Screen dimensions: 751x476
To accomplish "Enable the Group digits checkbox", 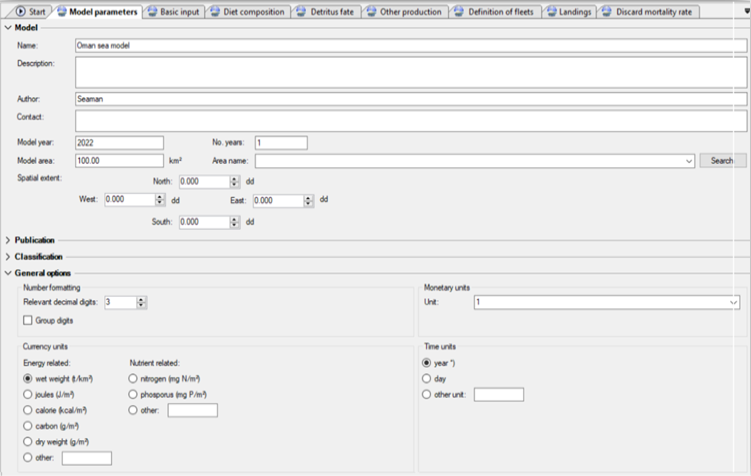I will [x=28, y=320].
